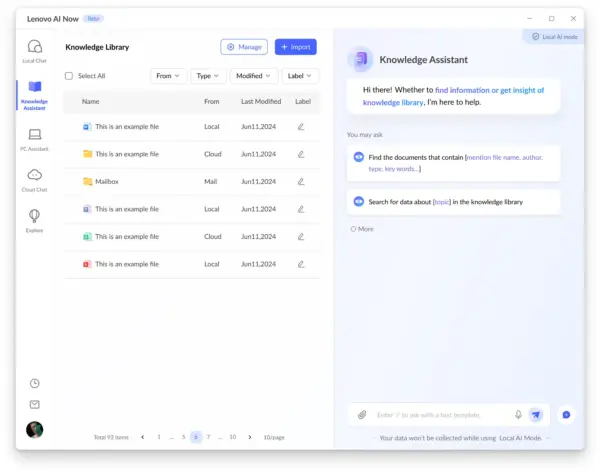Select current page 6
600x473 pixels.
pyautogui.click(x=196, y=437)
